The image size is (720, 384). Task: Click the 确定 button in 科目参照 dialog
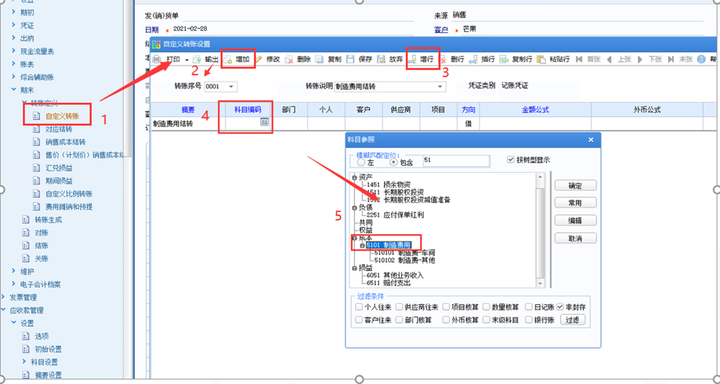(575, 186)
